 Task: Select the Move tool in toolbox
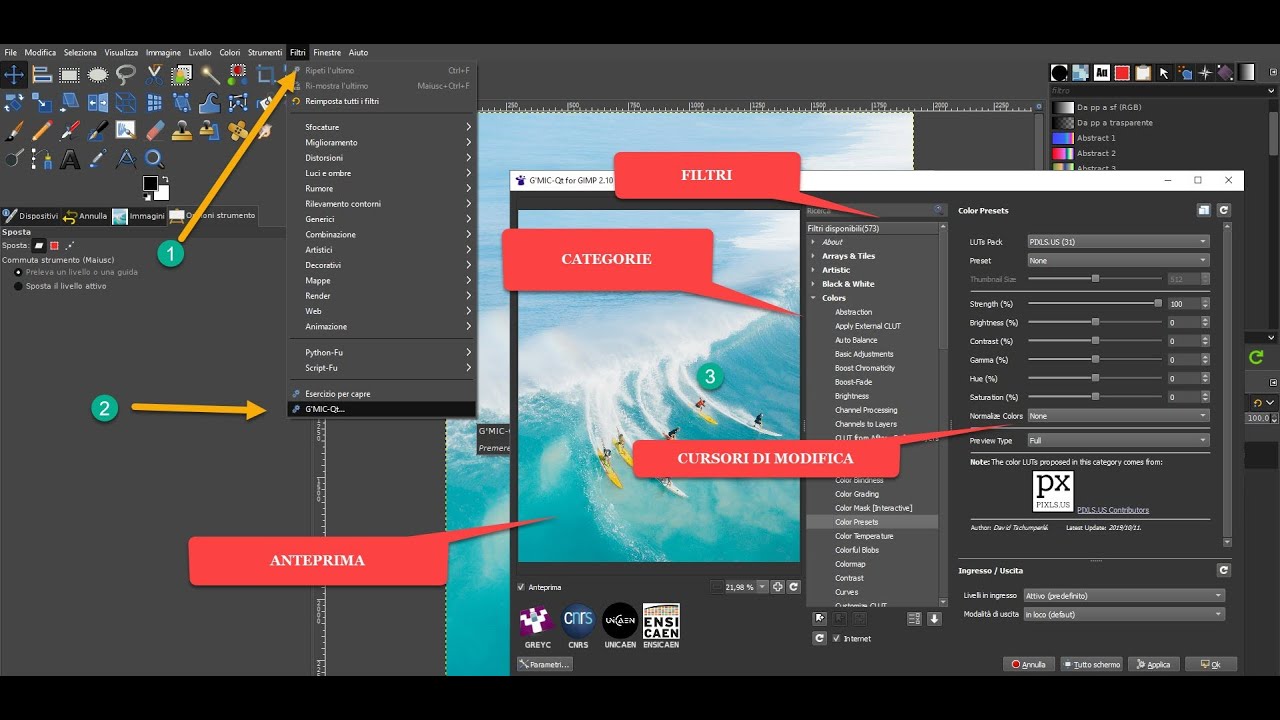click(14, 74)
